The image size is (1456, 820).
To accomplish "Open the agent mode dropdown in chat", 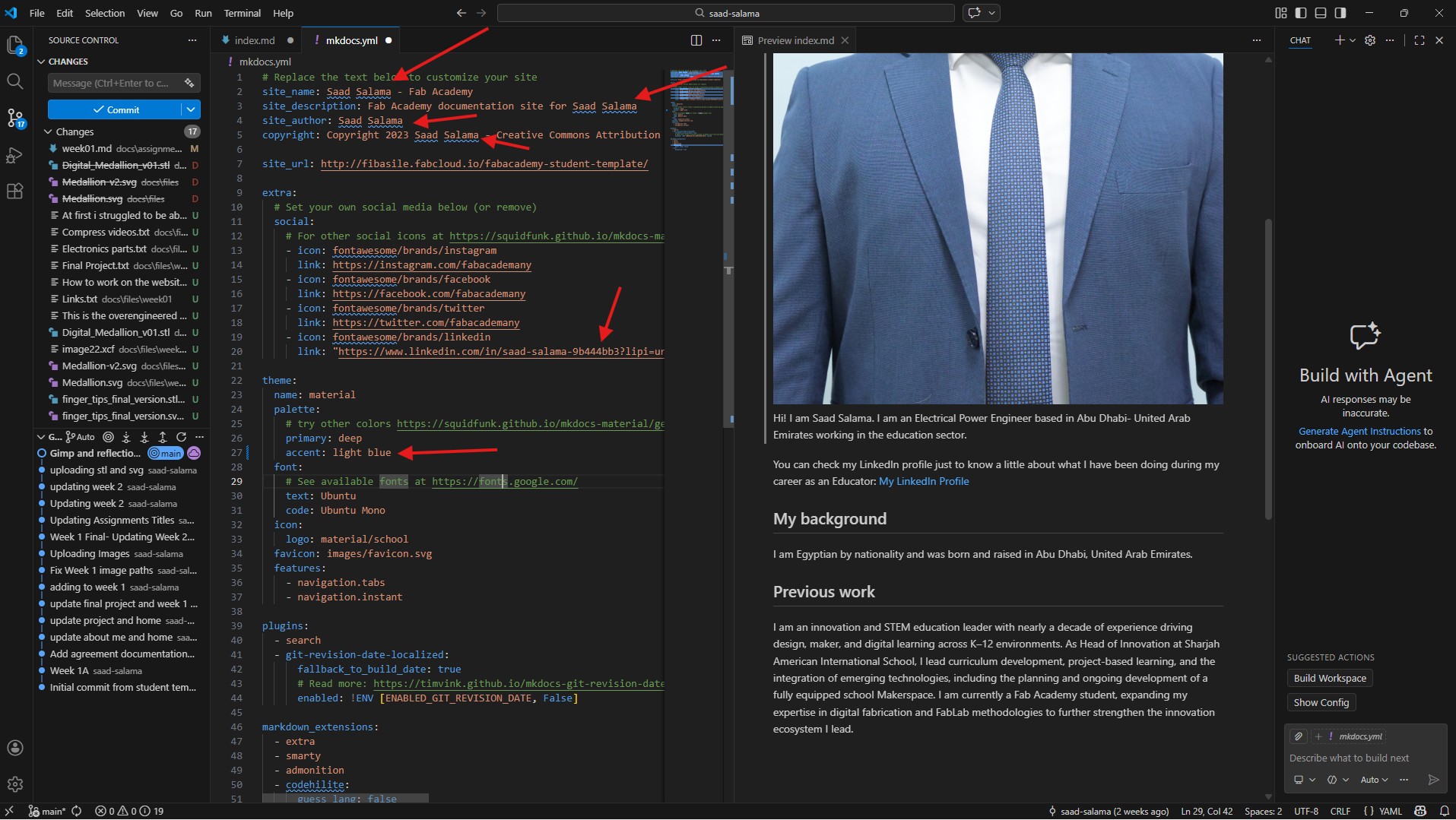I will point(1338,780).
